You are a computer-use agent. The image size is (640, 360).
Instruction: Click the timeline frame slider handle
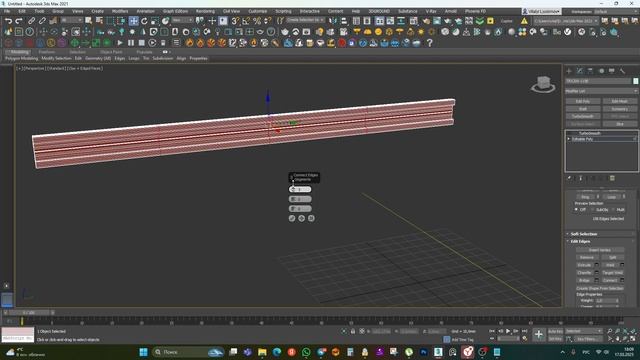tap(28, 313)
